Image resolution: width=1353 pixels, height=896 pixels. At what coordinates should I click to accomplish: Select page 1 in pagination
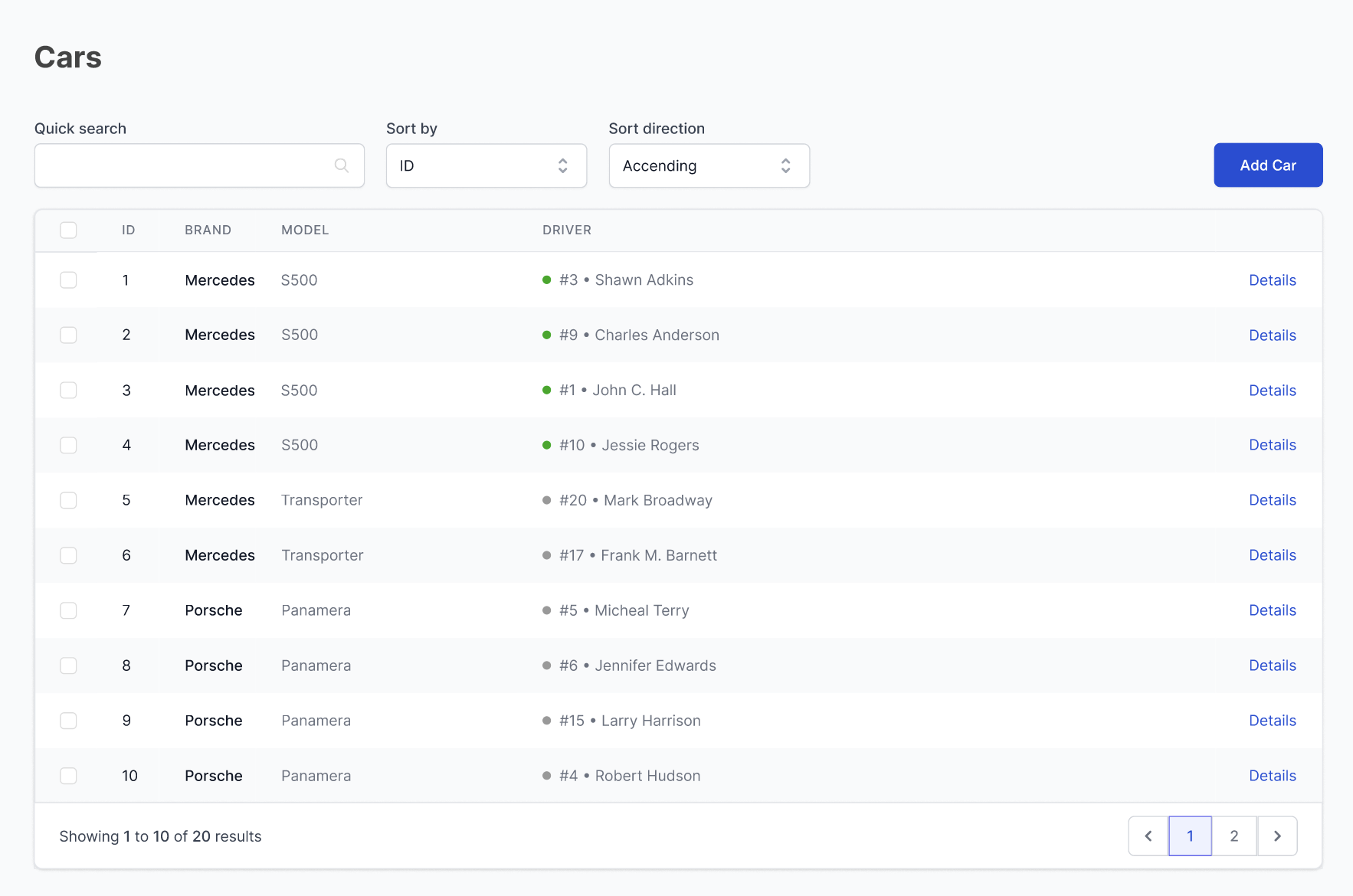click(x=1191, y=836)
